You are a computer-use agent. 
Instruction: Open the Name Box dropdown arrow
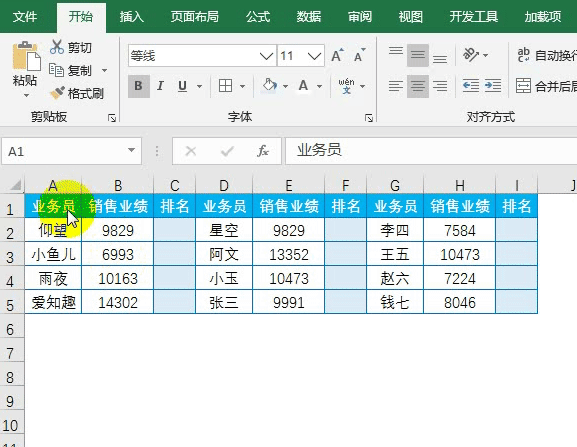click(131, 150)
